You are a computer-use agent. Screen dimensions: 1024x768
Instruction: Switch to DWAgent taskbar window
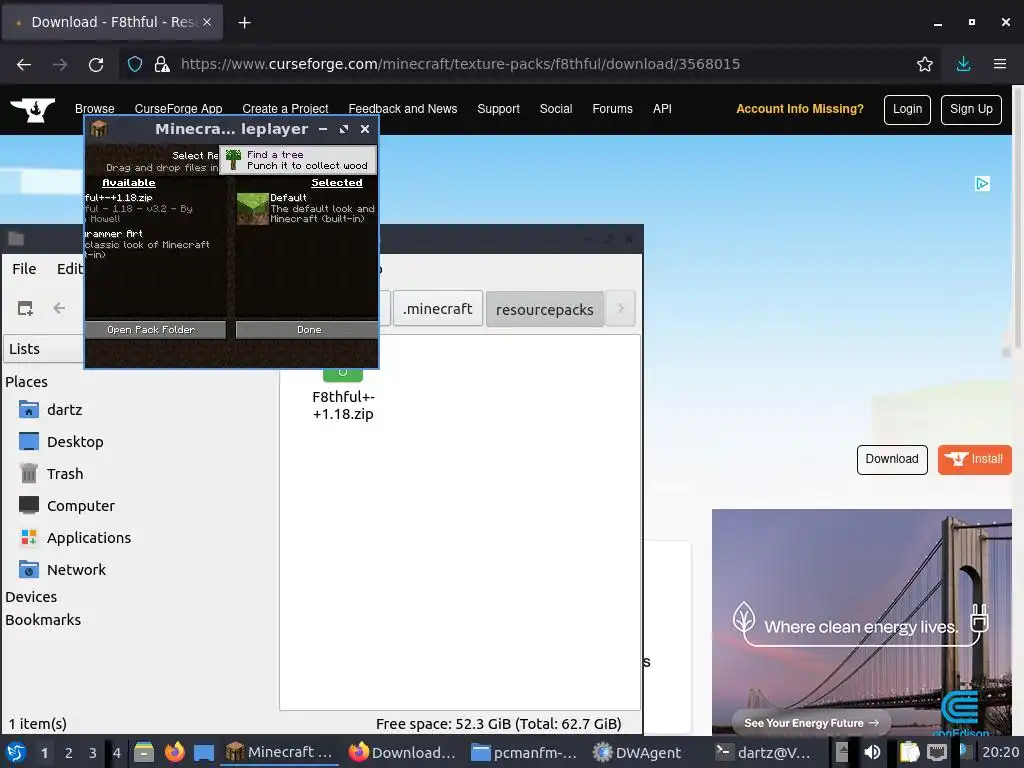[637, 753]
